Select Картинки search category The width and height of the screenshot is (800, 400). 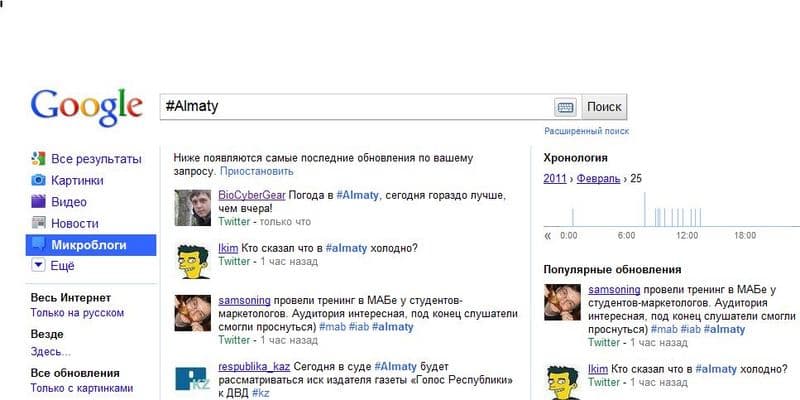point(77,181)
